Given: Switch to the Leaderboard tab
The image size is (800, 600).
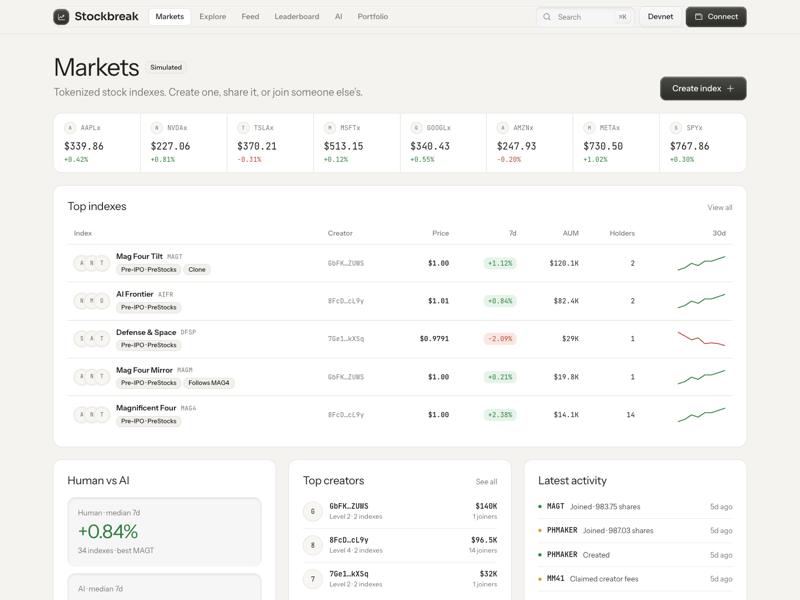Looking at the screenshot, I should point(297,17).
